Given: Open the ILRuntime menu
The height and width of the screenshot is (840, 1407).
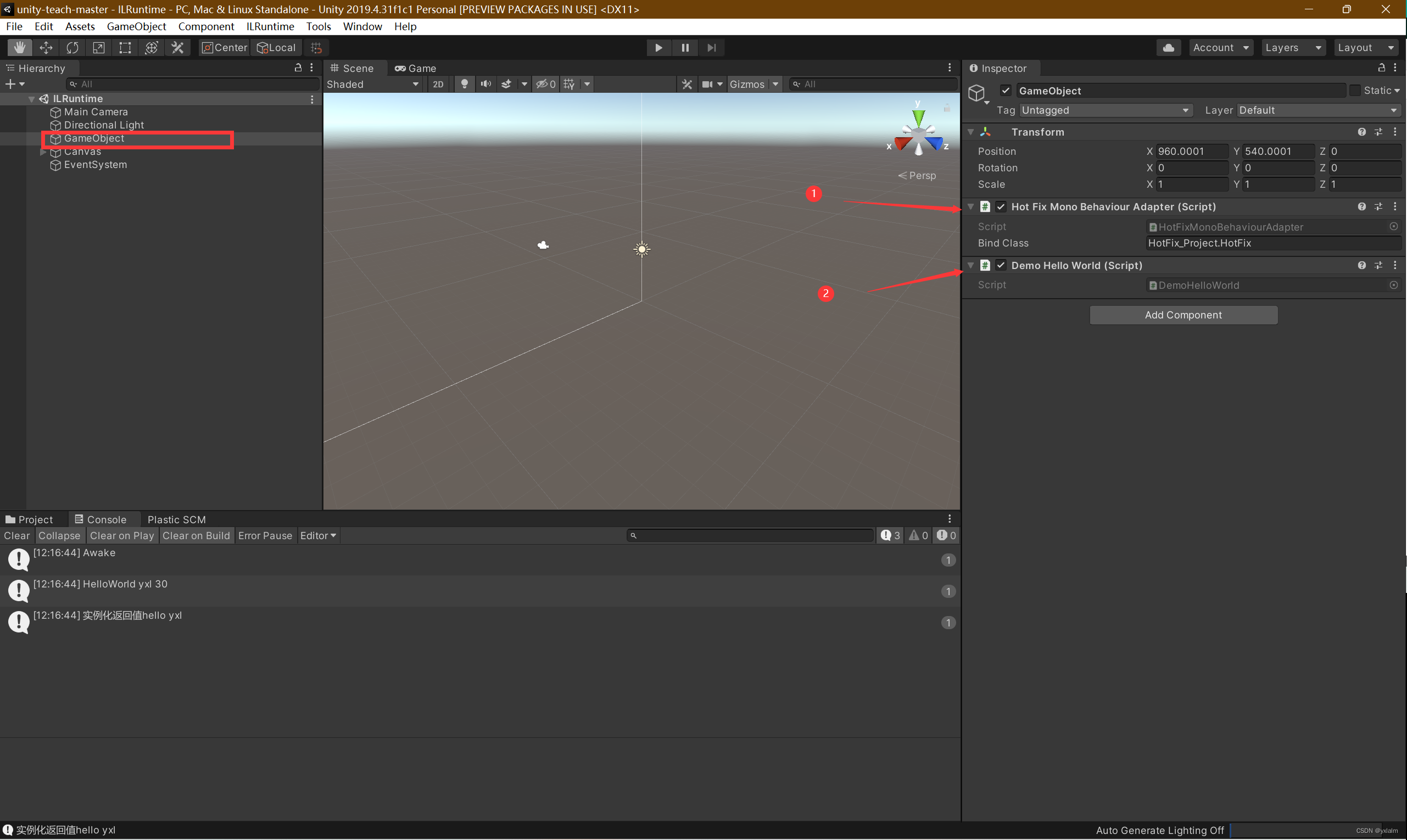Looking at the screenshot, I should pos(270,26).
